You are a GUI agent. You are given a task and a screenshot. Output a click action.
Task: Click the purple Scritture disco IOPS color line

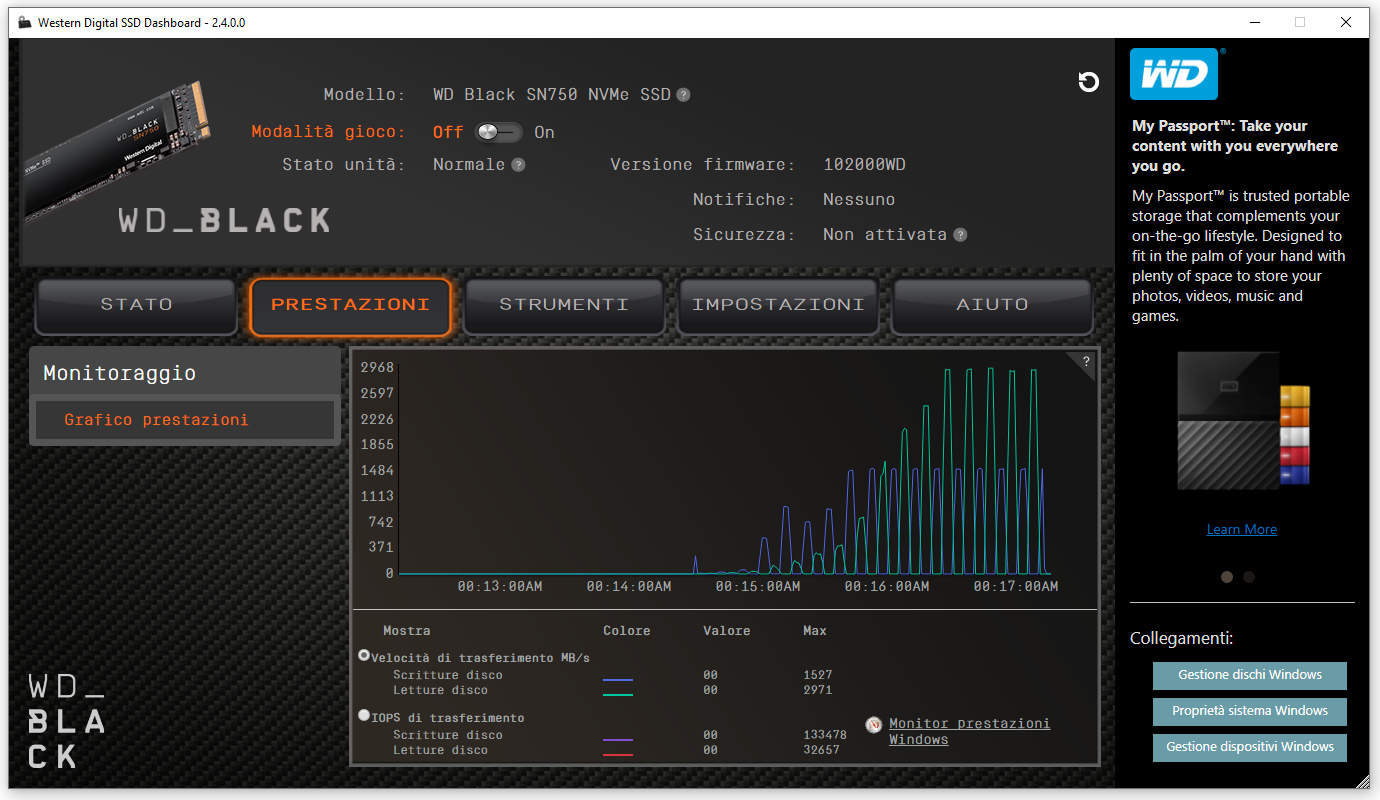point(618,740)
